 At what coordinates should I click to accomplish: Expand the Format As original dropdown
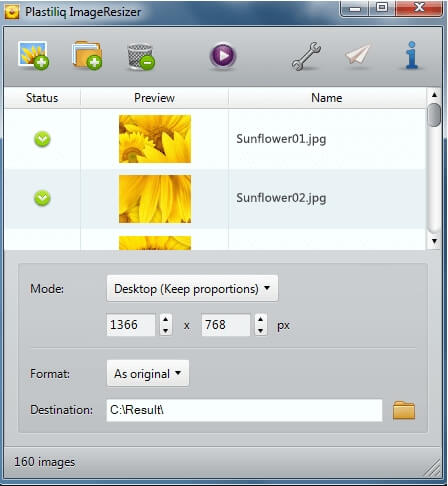click(148, 374)
